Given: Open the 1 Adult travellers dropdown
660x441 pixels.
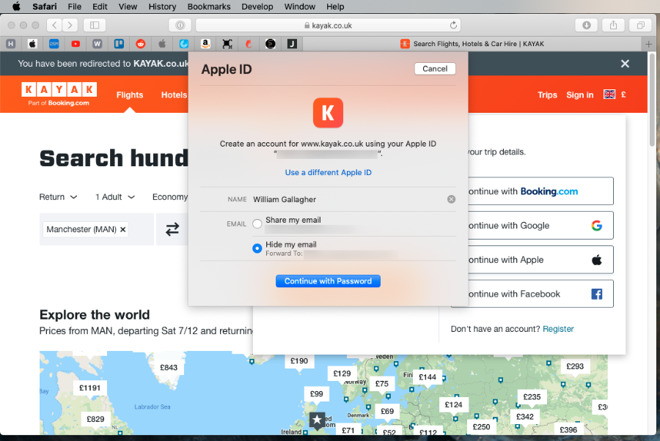Looking at the screenshot, I should (117, 197).
